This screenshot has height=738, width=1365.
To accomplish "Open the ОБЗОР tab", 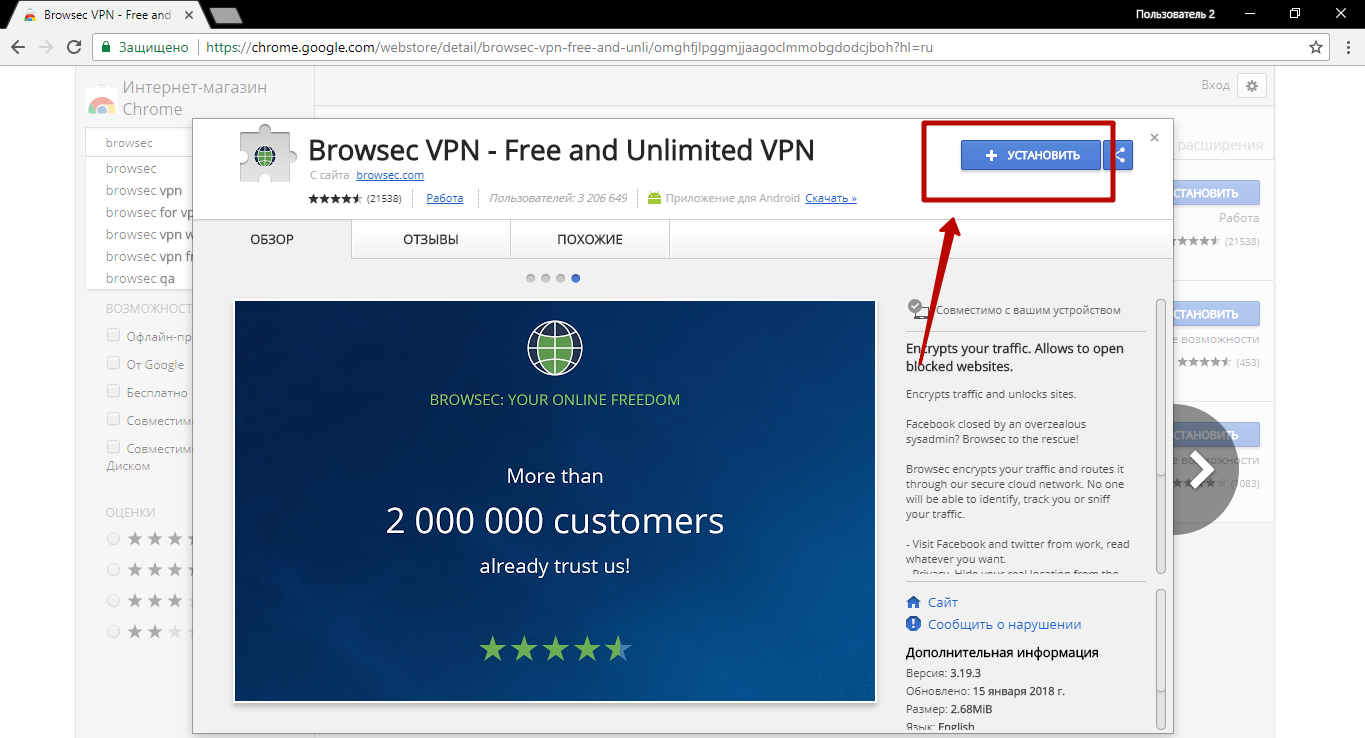I will 272,240.
